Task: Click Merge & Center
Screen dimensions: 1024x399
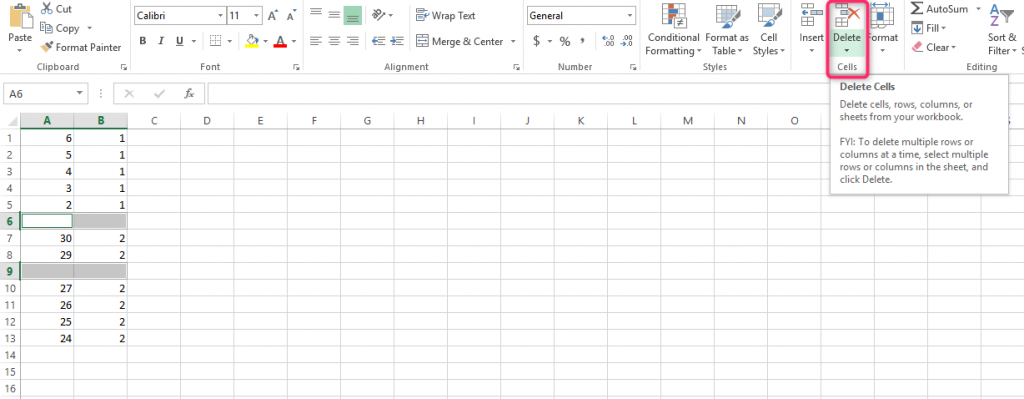Action: (460, 41)
